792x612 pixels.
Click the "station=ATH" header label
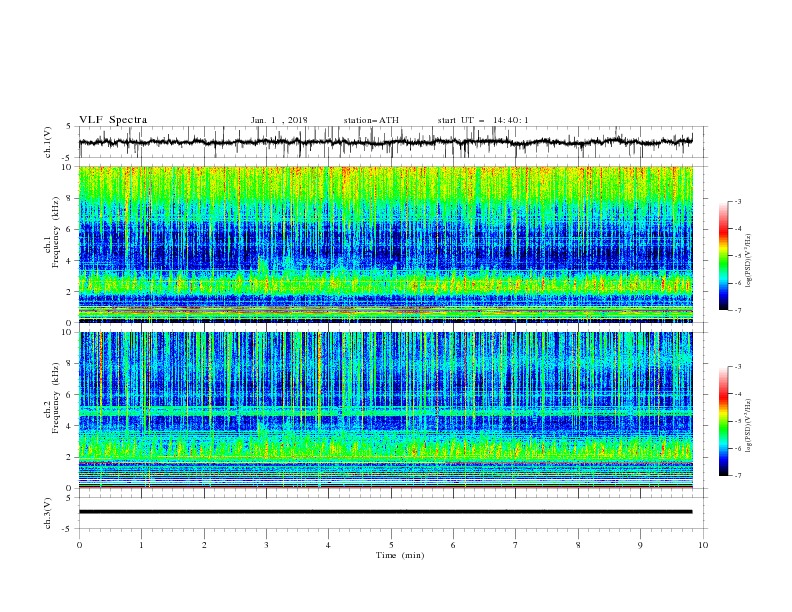(371, 120)
